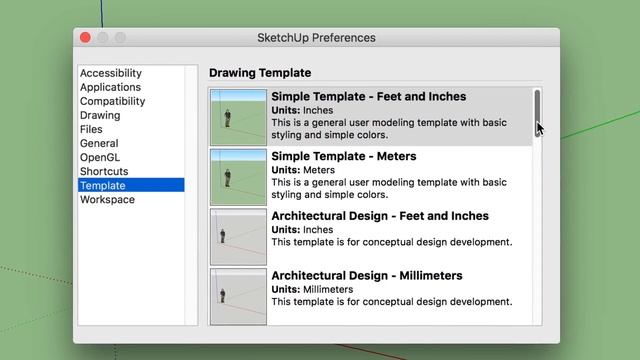Image resolution: width=640 pixels, height=360 pixels.
Task: Click 'Units: Meters' under Simple Template
Action: point(303,170)
